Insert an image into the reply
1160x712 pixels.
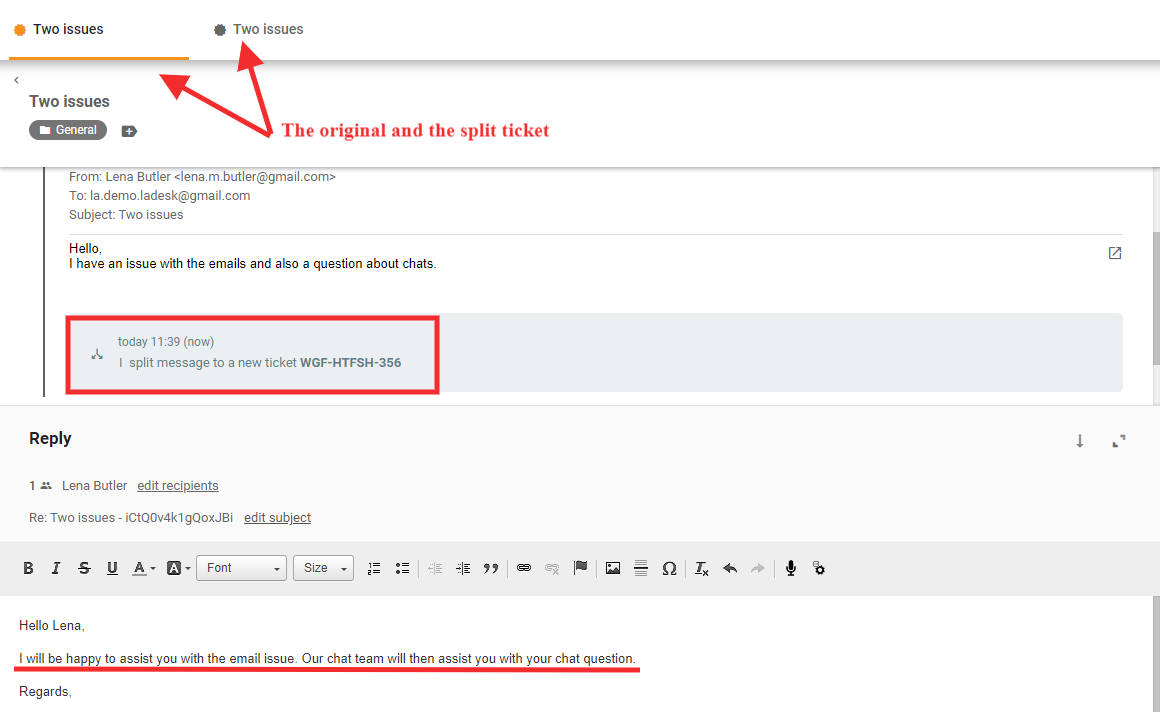click(x=613, y=568)
